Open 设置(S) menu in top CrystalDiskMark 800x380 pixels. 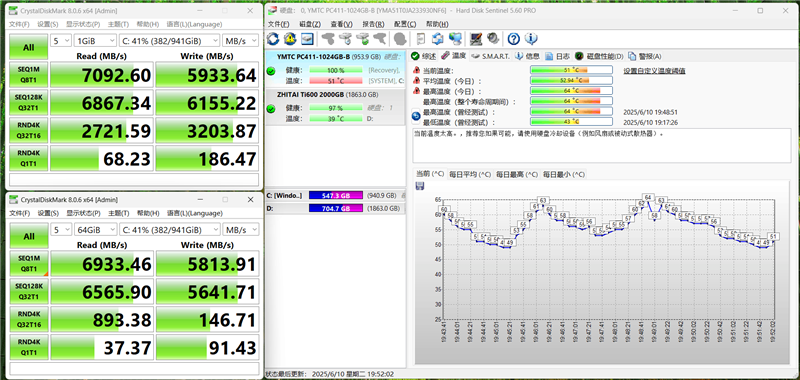(47, 24)
